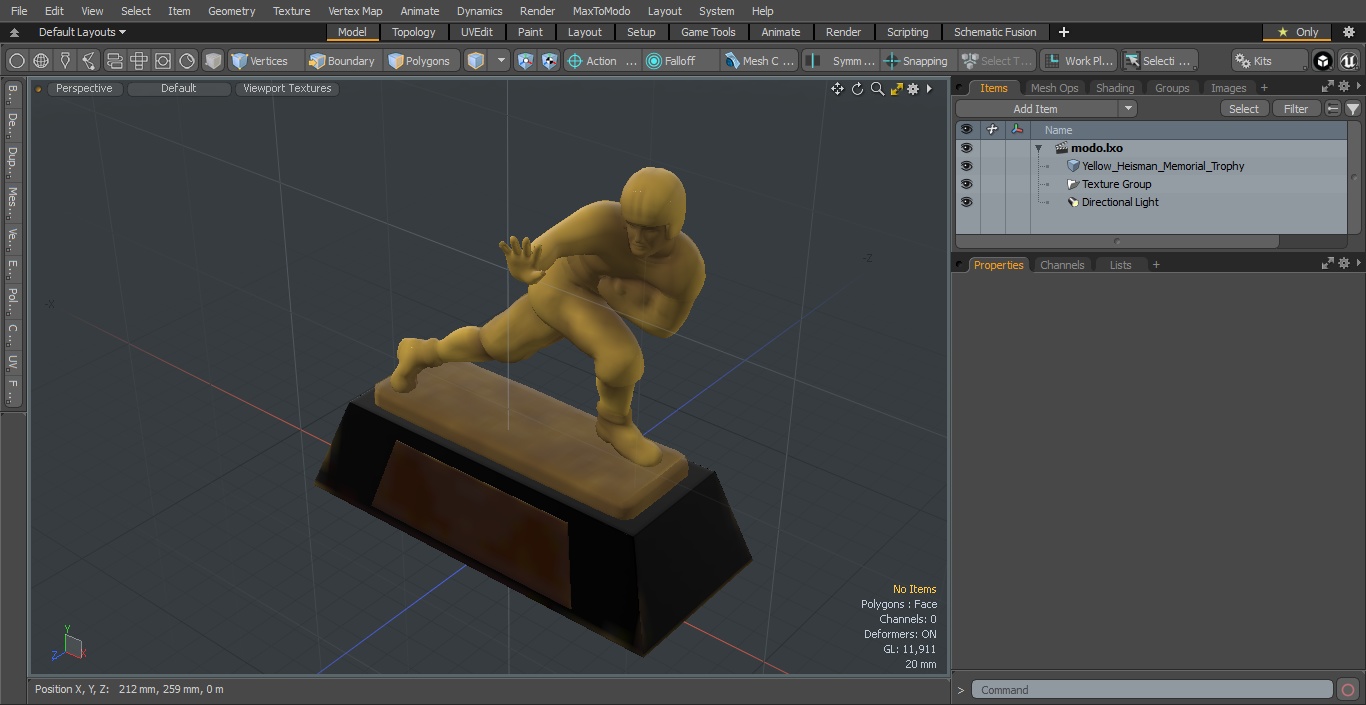The height and width of the screenshot is (705, 1366).
Task: Open the Vertex Map menu
Action: pyautogui.click(x=355, y=11)
